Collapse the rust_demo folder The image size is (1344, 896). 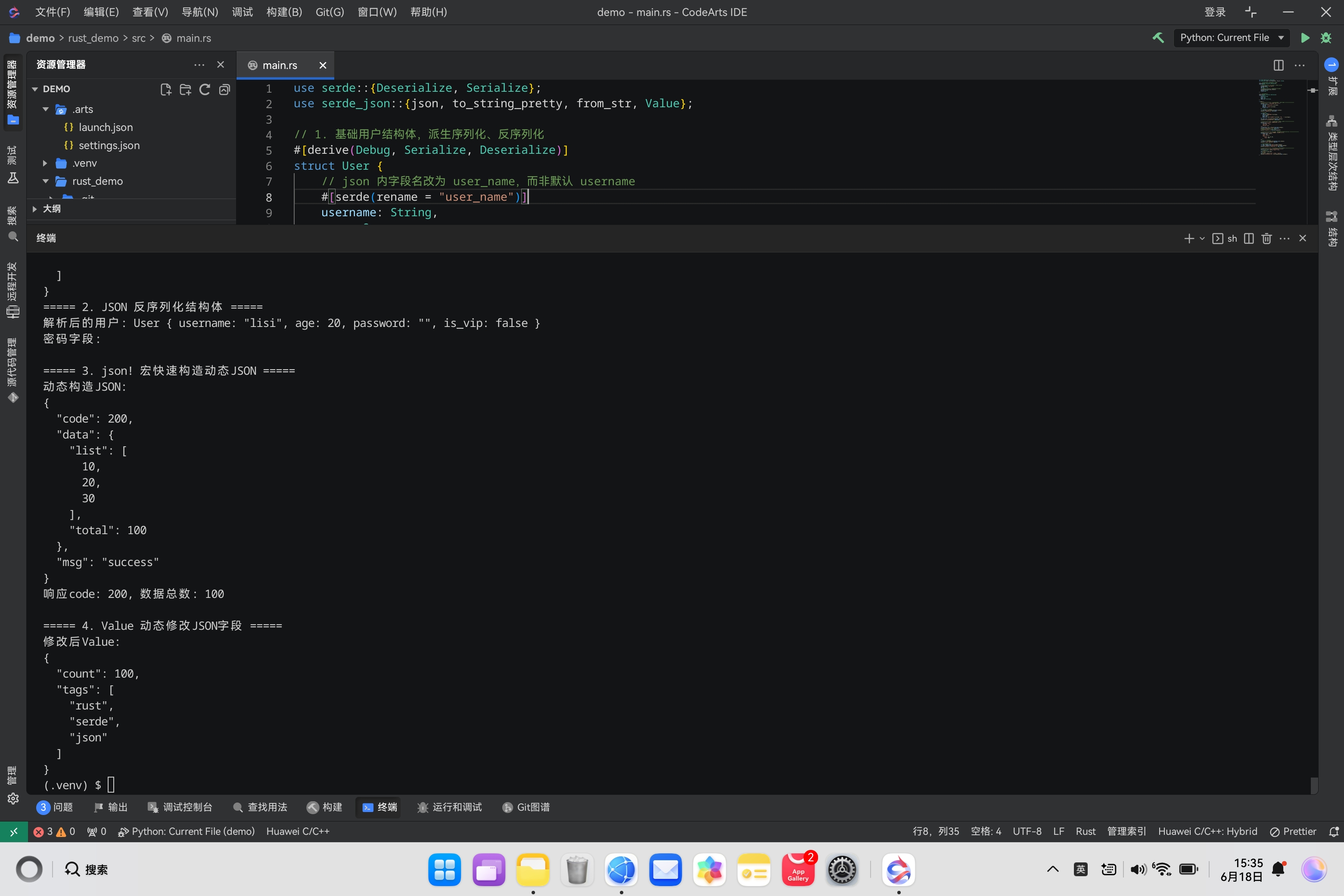click(x=46, y=181)
